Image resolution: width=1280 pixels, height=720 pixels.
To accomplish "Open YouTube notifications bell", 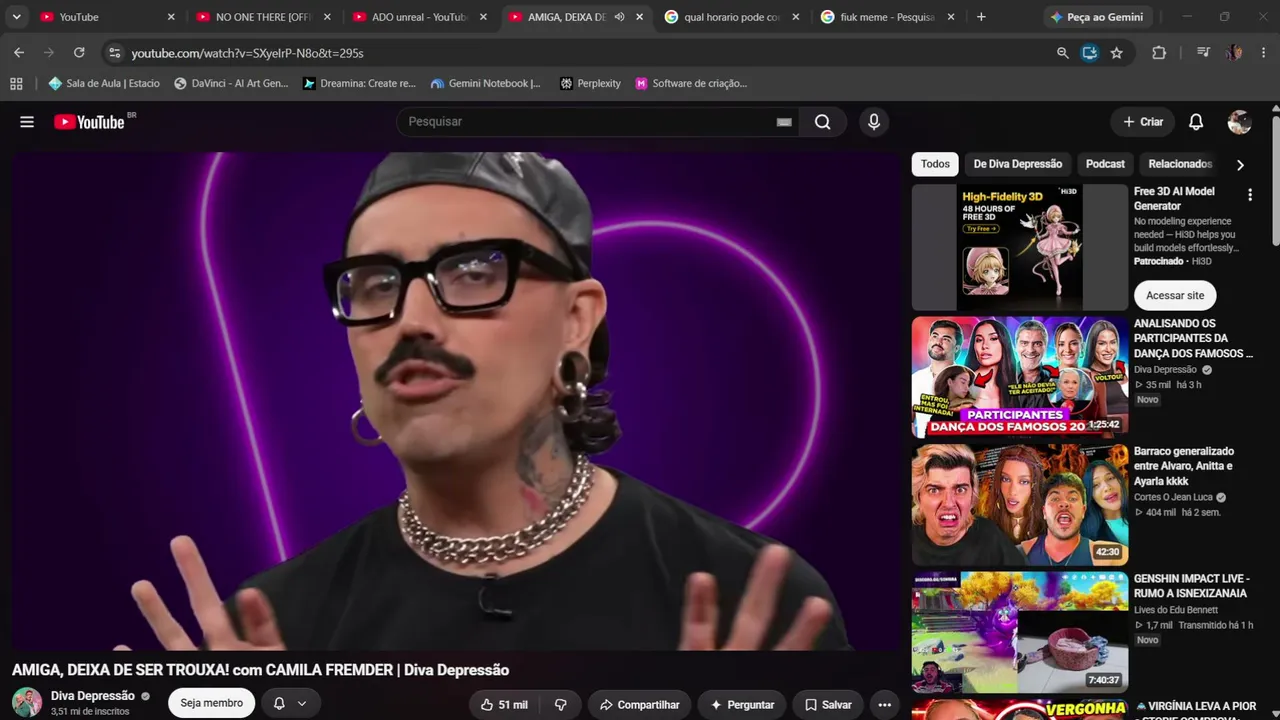I will [x=1196, y=122].
